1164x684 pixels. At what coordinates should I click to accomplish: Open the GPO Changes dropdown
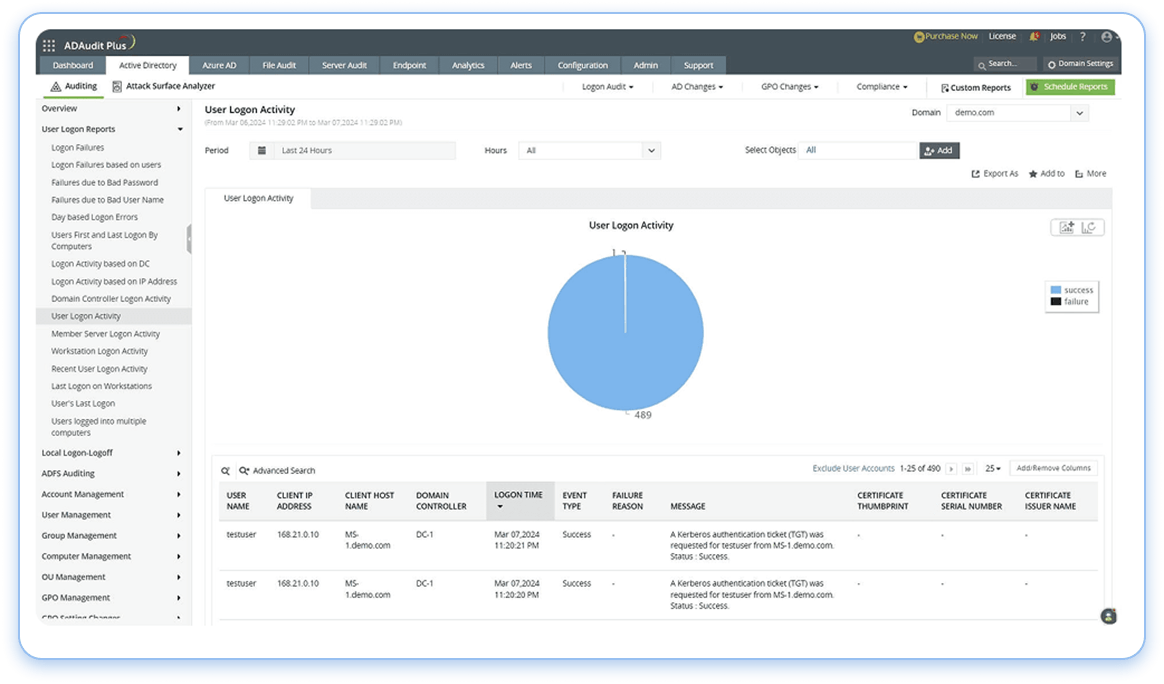coord(789,87)
